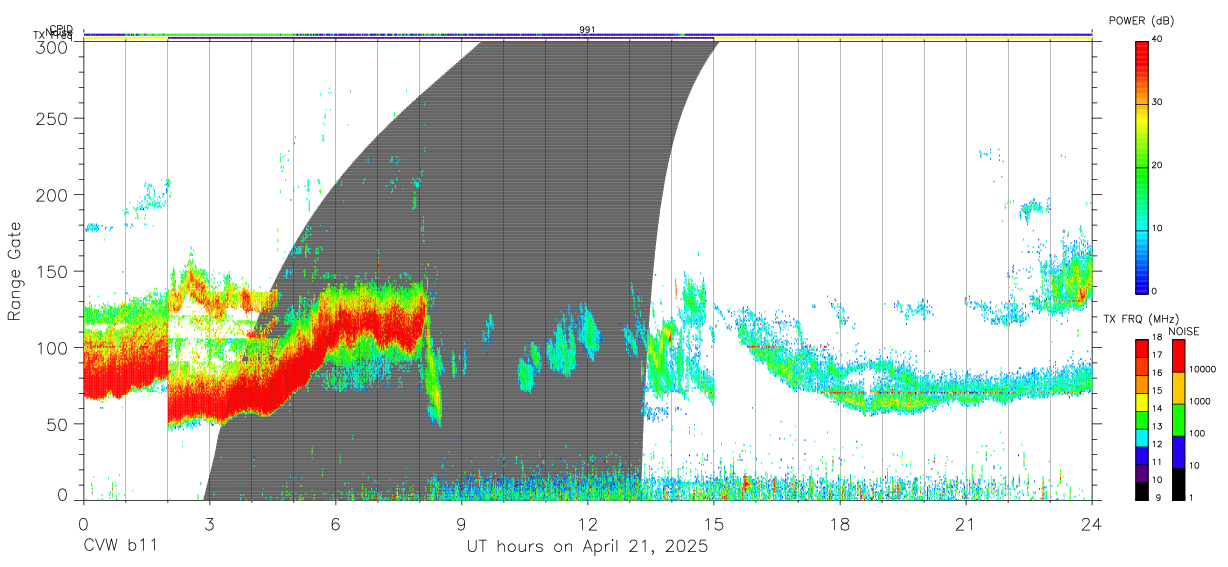Click the 18 label of TX FRQ legend
The image size is (1228, 567).
(1156, 338)
